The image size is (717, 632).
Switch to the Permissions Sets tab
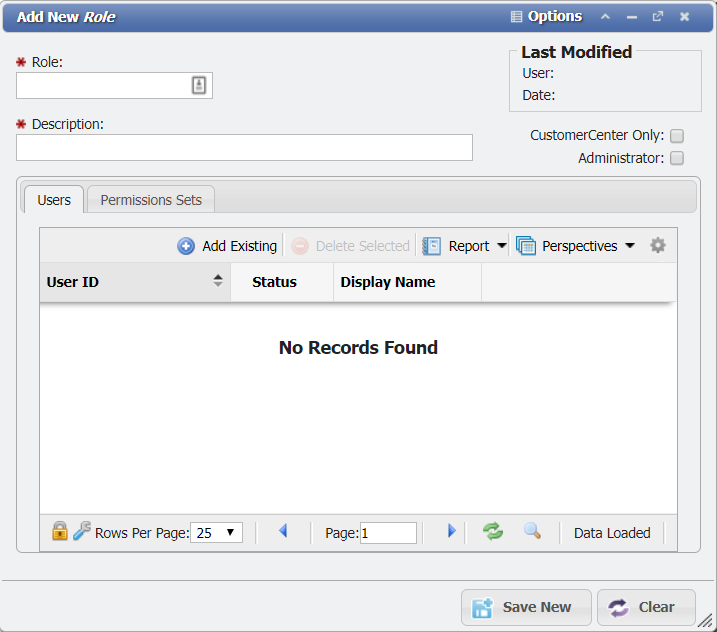tap(151, 200)
